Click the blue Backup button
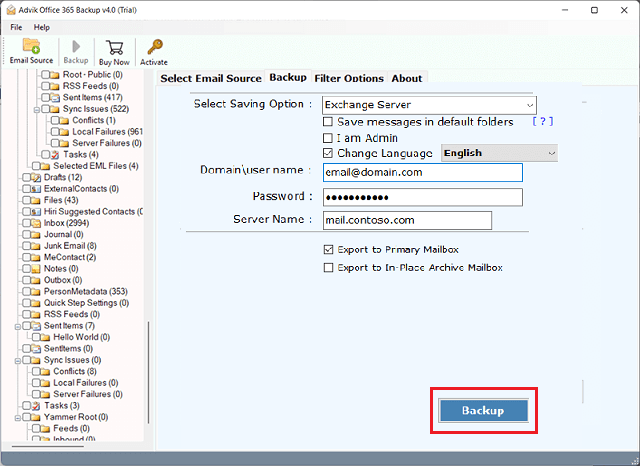 [483, 411]
